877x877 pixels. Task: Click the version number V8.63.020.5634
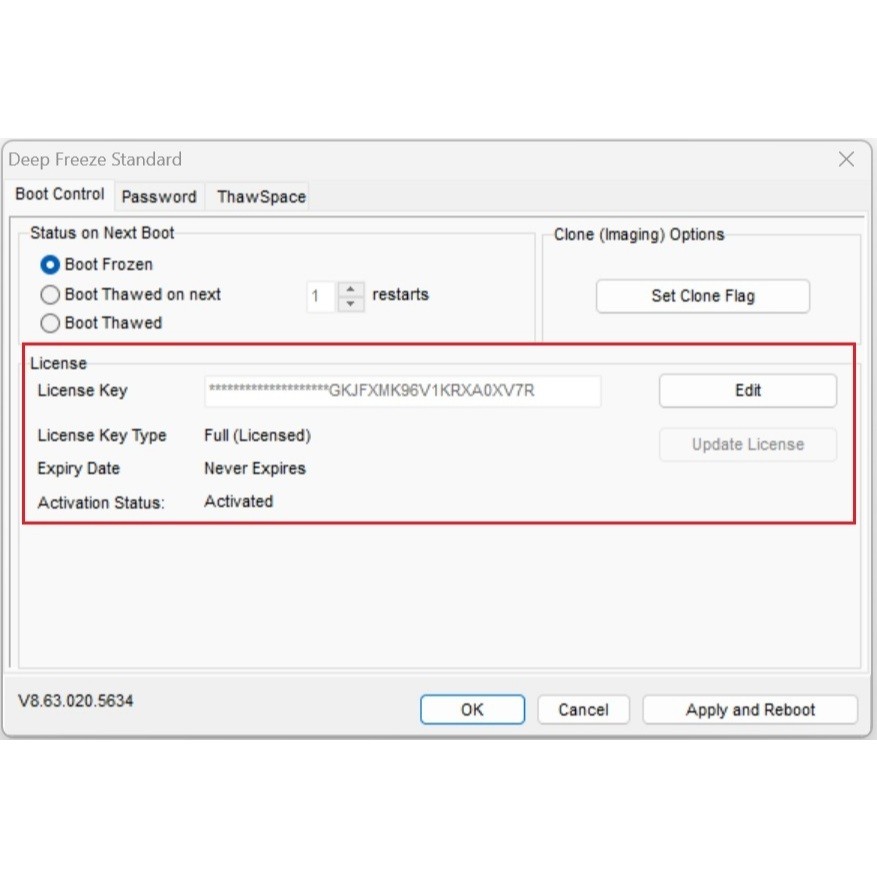76,701
